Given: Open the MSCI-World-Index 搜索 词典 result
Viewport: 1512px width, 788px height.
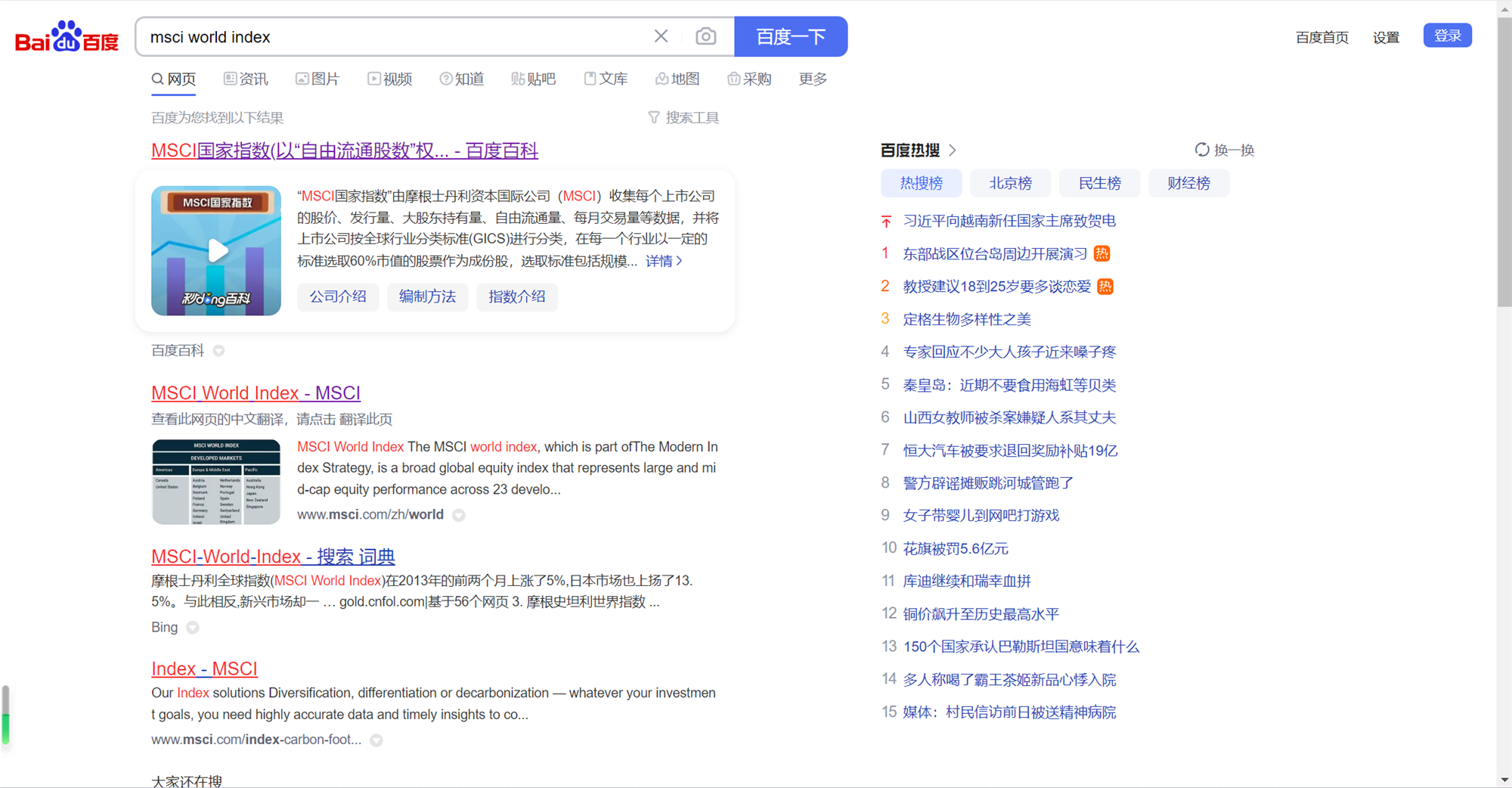Looking at the screenshot, I should coord(273,557).
